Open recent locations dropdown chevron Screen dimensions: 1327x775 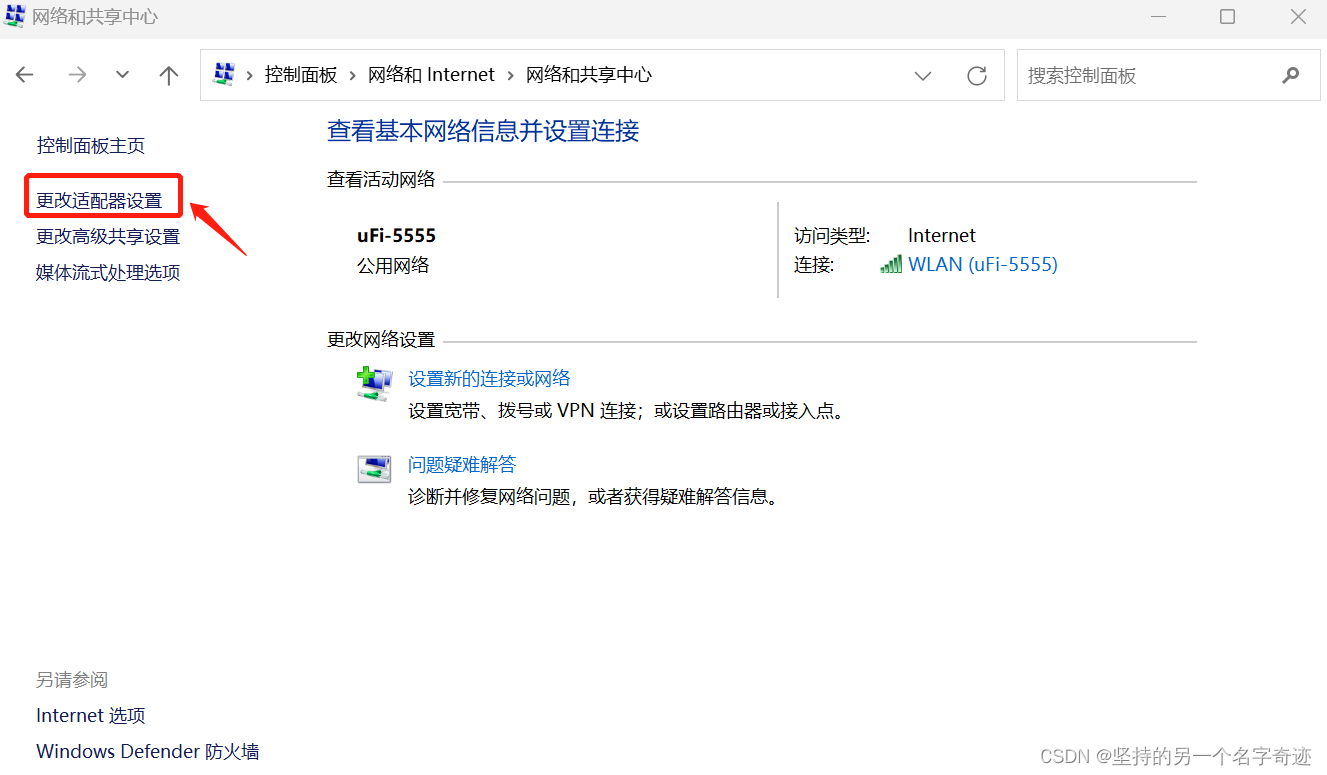point(122,75)
